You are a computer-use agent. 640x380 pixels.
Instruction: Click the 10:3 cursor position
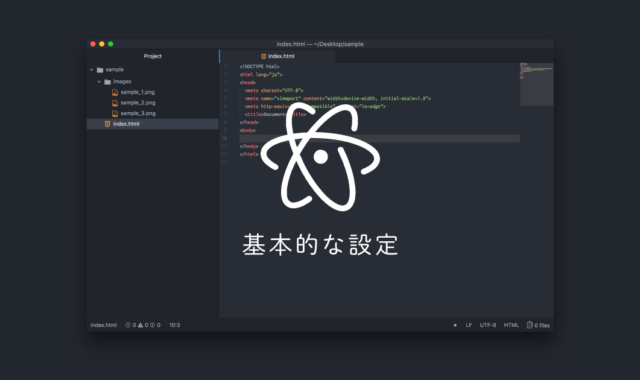coord(175,325)
